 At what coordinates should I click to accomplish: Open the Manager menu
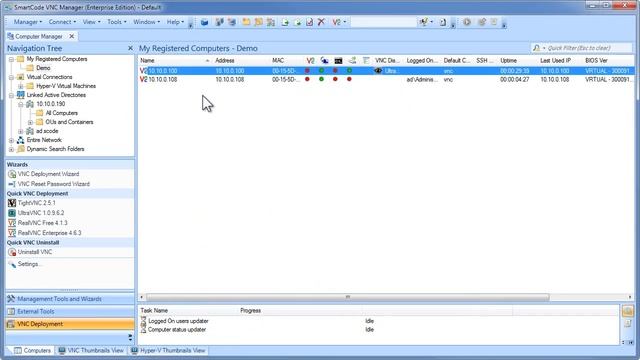tap(27, 22)
